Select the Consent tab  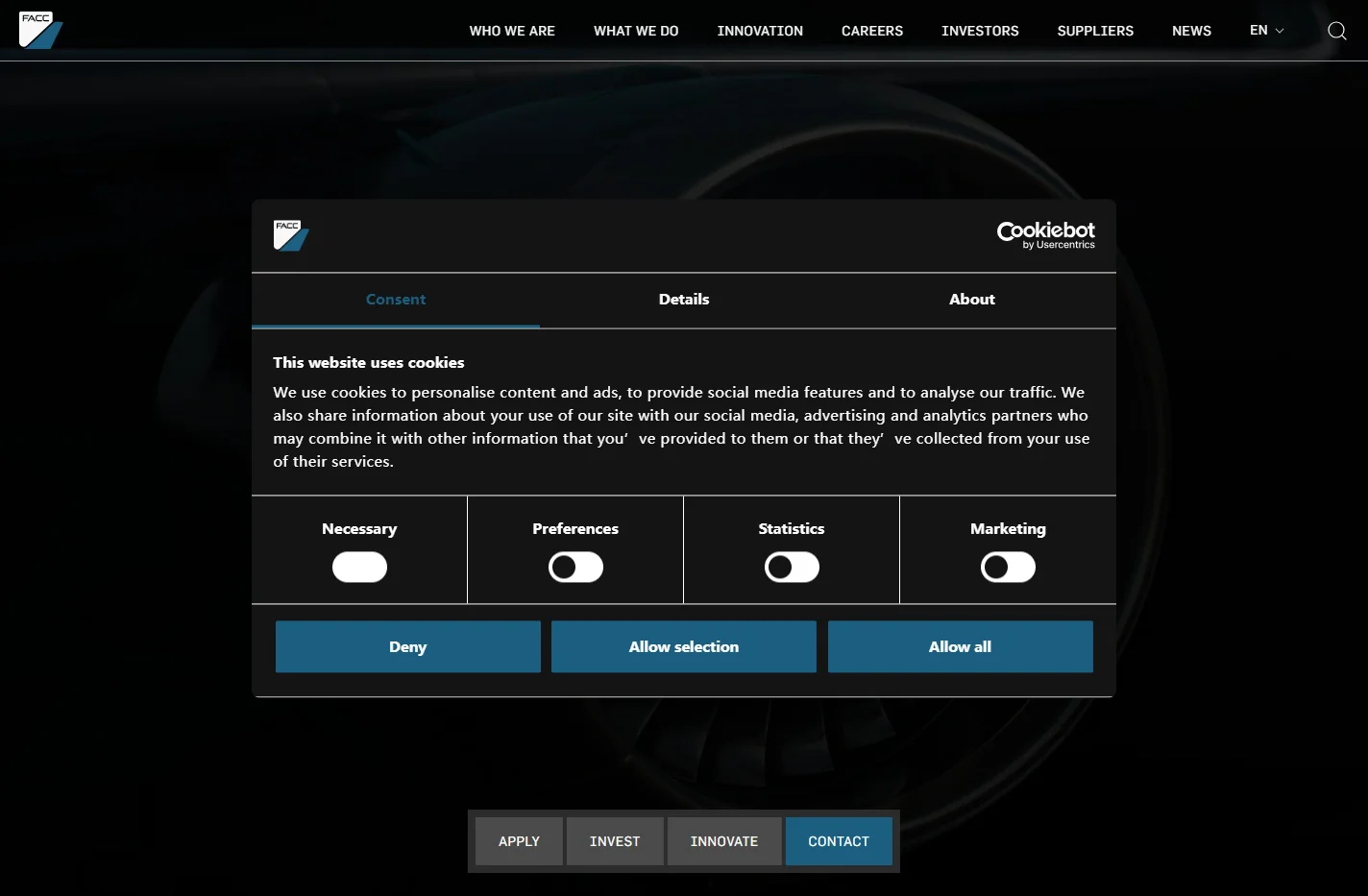(x=396, y=300)
